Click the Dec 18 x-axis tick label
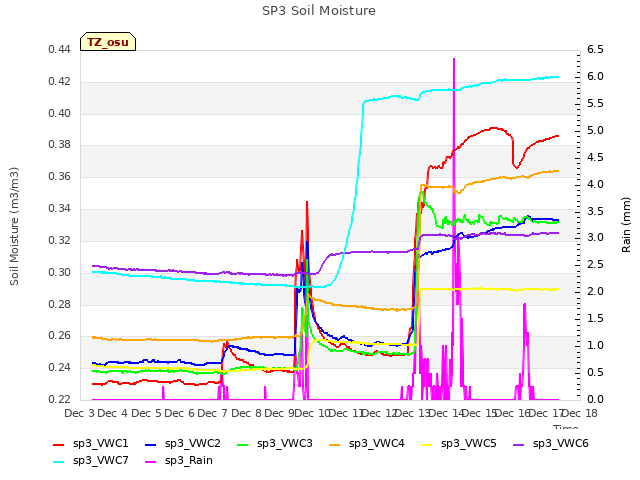This screenshot has width=640, height=480. tap(580, 413)
